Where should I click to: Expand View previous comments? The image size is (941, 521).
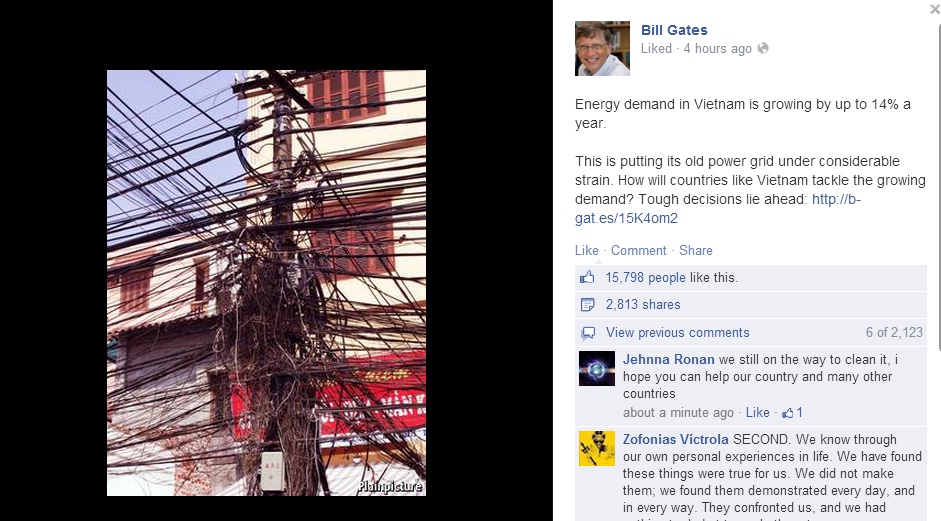coord(678,333)
